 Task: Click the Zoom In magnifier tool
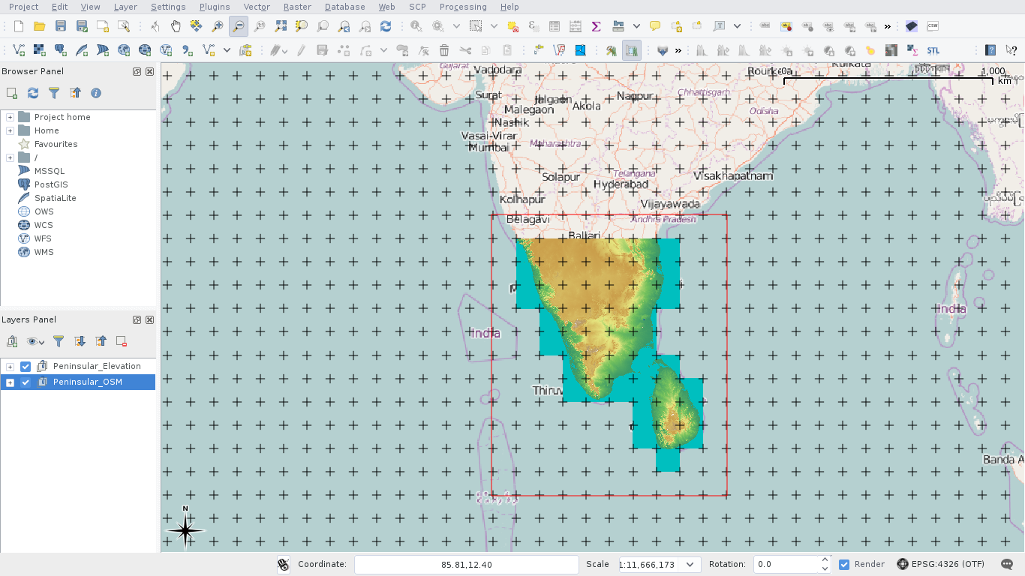point(218,26)
